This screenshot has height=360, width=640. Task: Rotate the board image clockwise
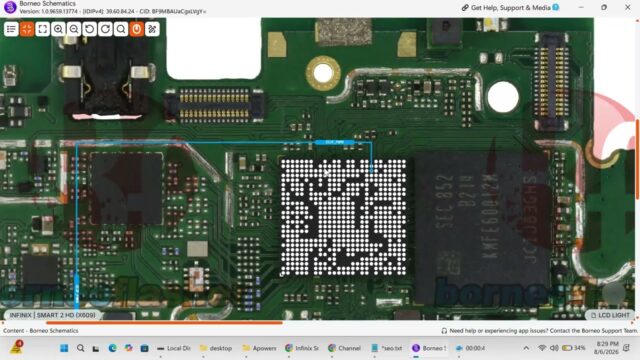105,29
